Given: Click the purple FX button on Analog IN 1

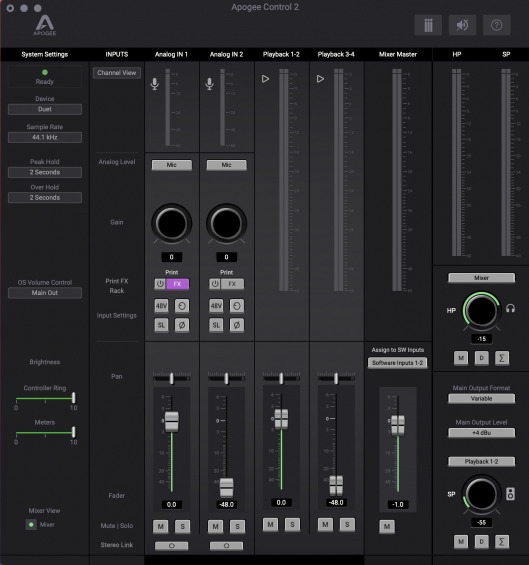Looking at the screenshot, I should click(x=177, y=284).
